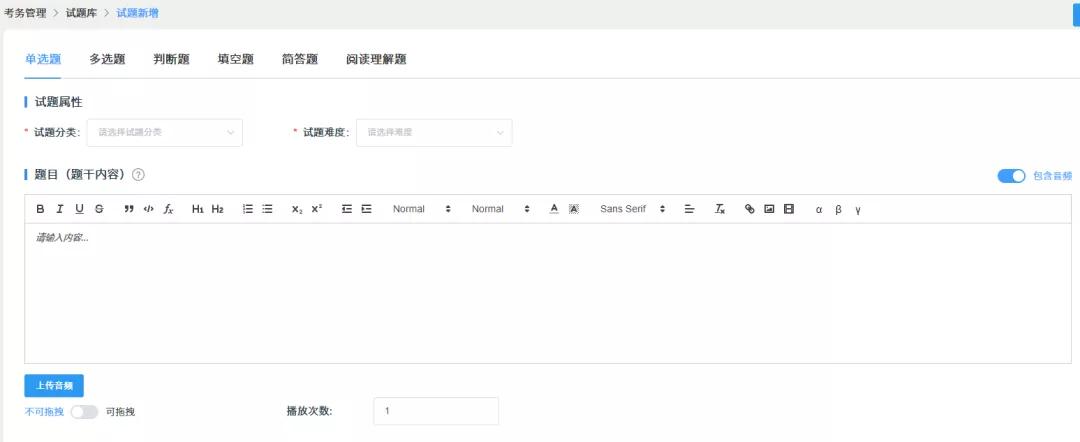Image resolution: width=1080 pixels, height=442 pixels.
Task: Click the 试题属性 section heading
Action: pos(58,102)
